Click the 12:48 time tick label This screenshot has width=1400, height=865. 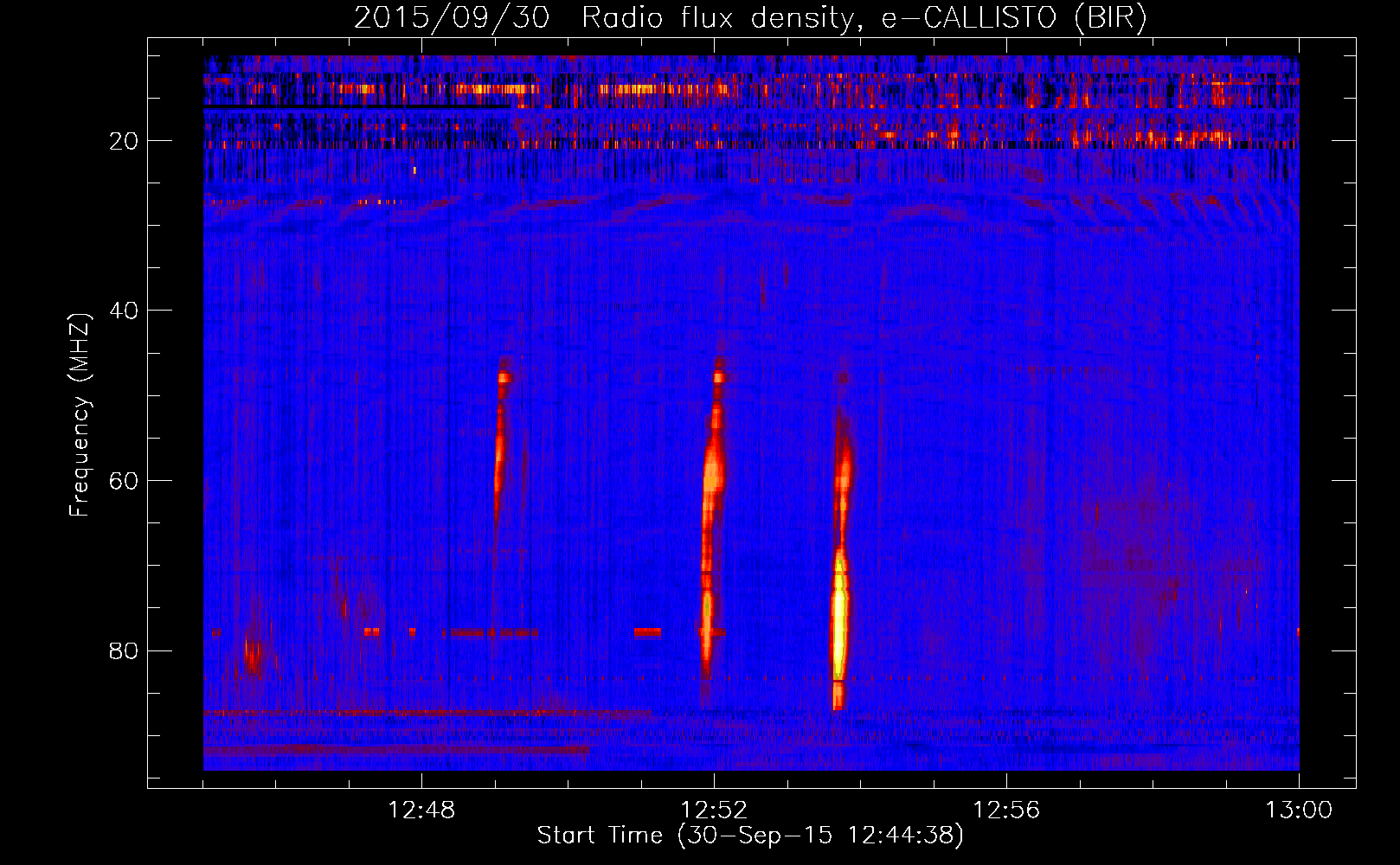coord(421,811)
